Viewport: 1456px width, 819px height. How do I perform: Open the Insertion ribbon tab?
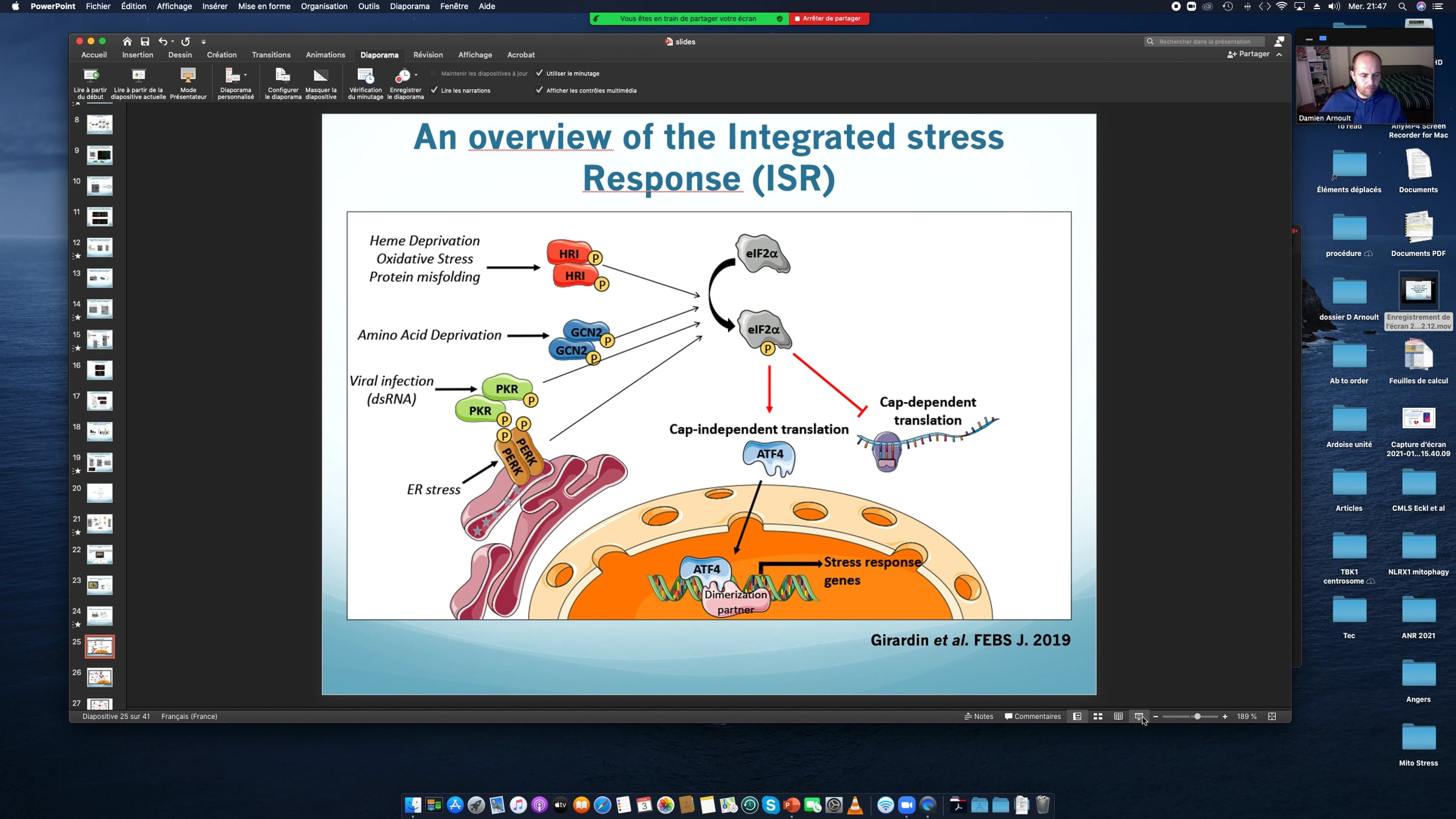[x=138, y=55]
